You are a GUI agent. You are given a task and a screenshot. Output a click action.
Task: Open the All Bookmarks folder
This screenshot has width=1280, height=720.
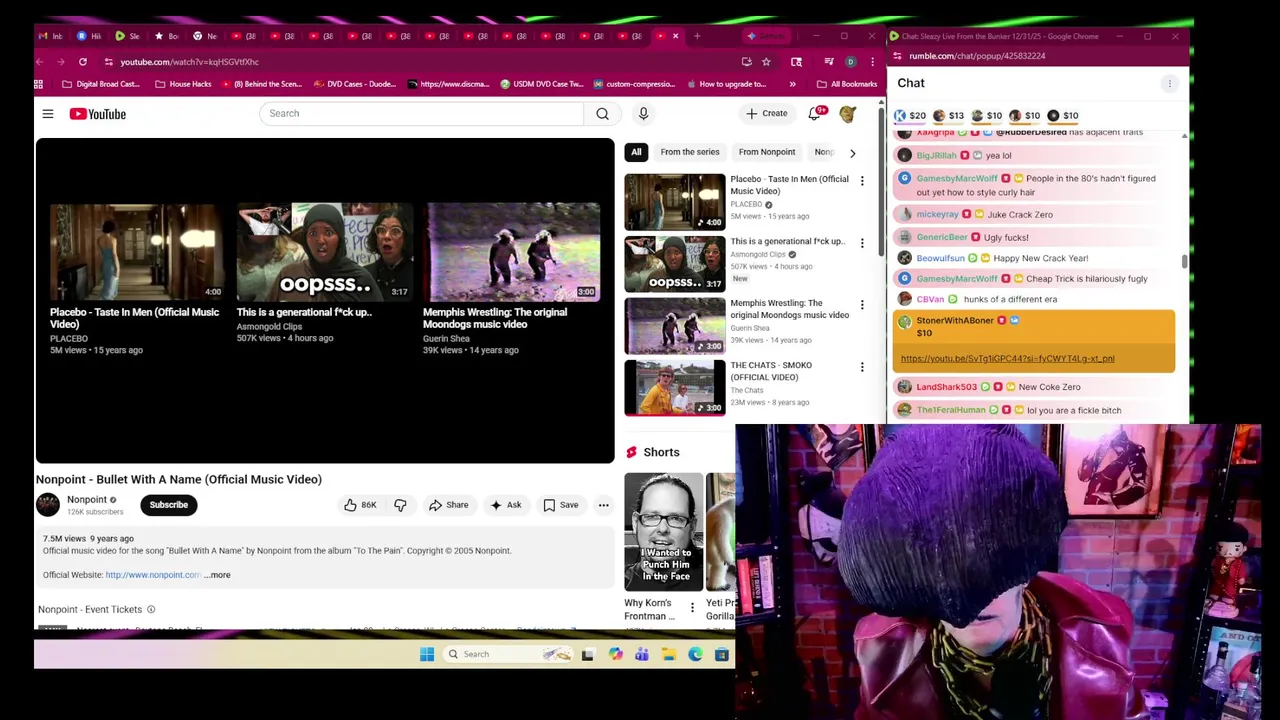pyautogui.click(x=847, y=84)
